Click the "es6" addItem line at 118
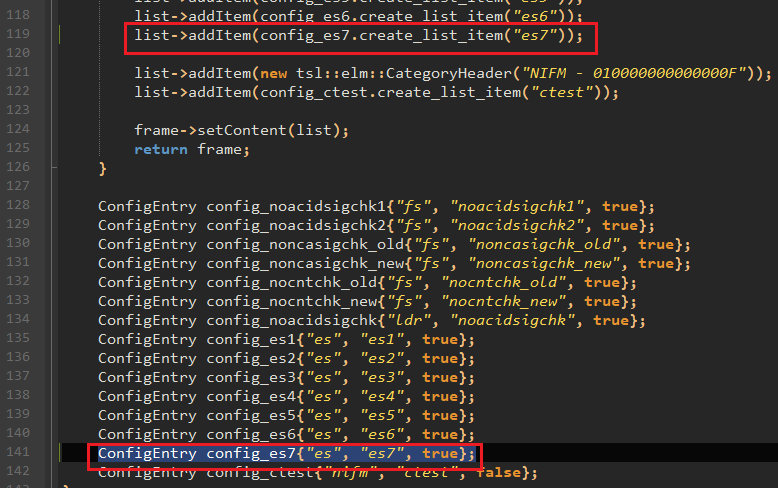The width and height of the screenshot is (778, 488). coord(358,16)
